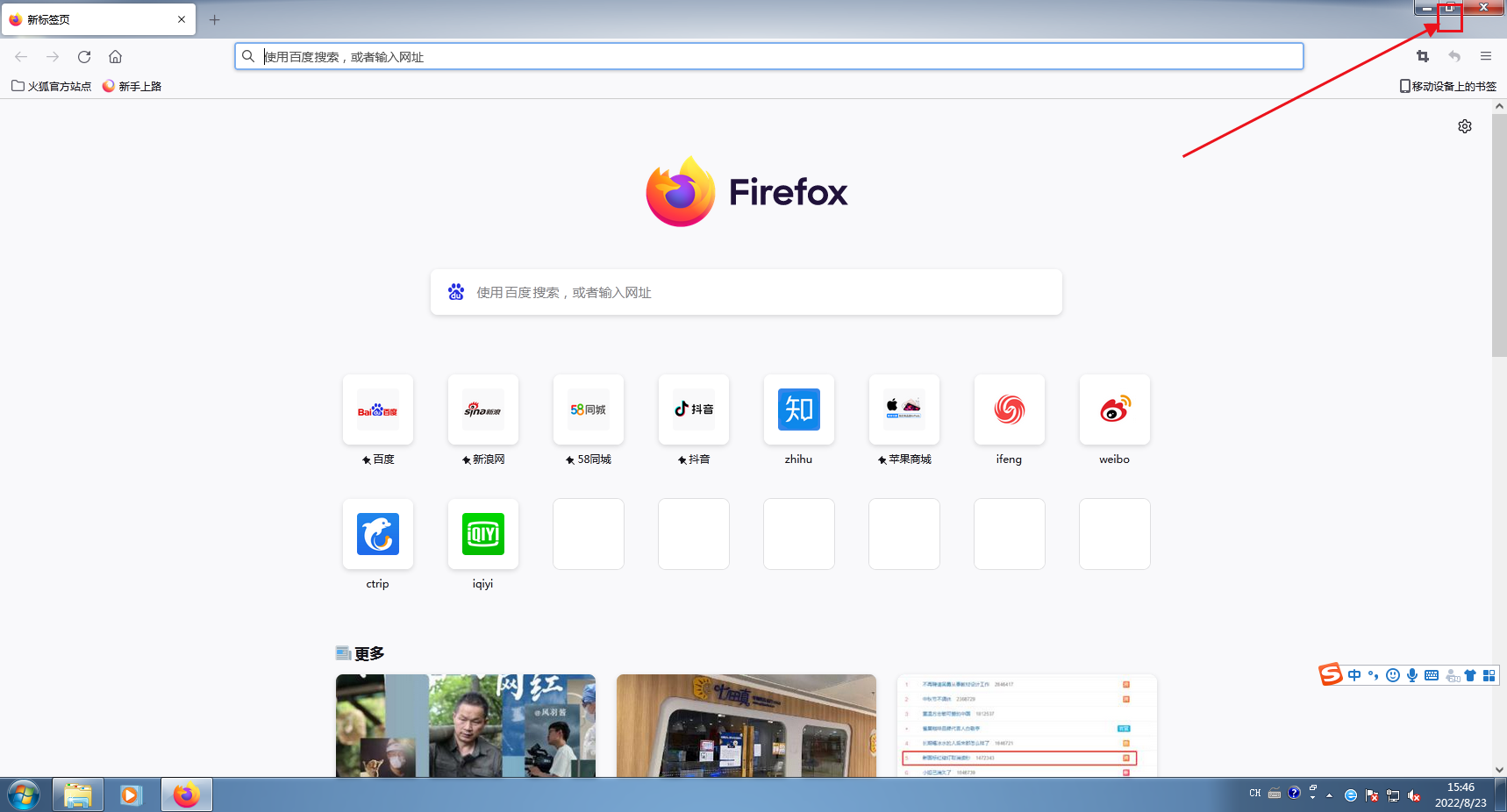Open the file explorer taskbar icon
The image size is (1507, 812).
pos(78,795)
